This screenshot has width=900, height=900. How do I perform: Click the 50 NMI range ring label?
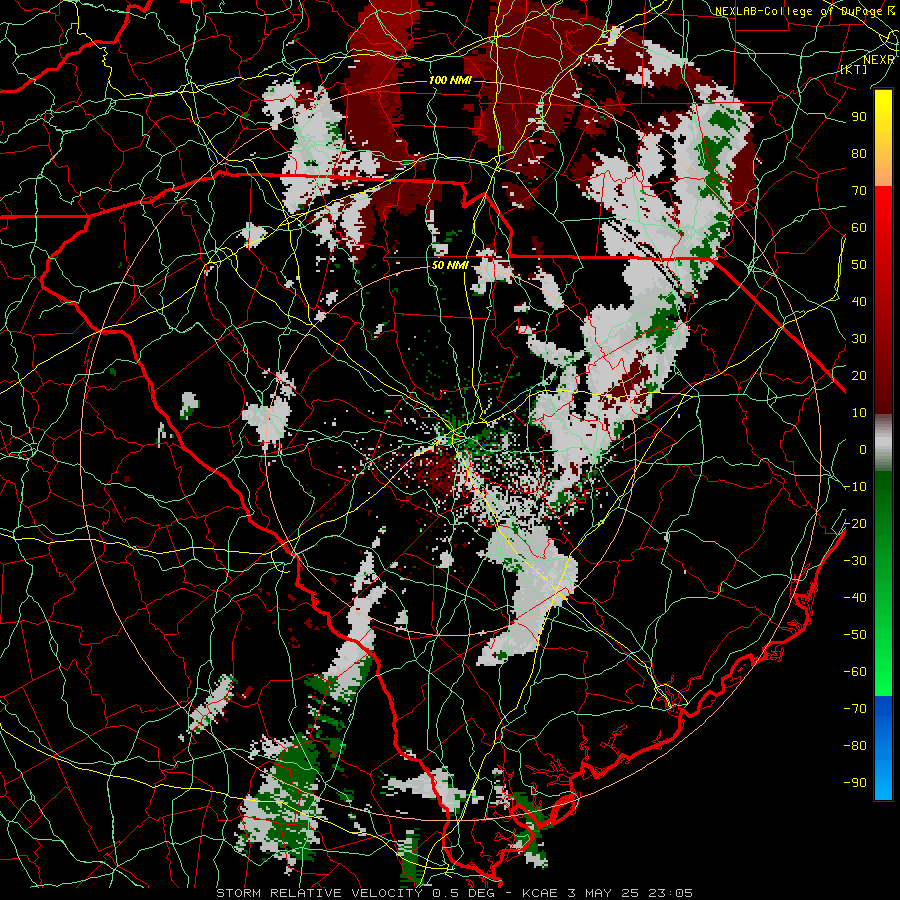[x=451, y=266]
